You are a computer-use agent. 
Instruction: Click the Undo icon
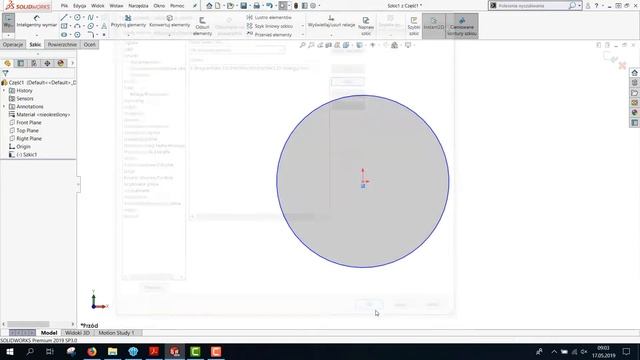point(269,6)
